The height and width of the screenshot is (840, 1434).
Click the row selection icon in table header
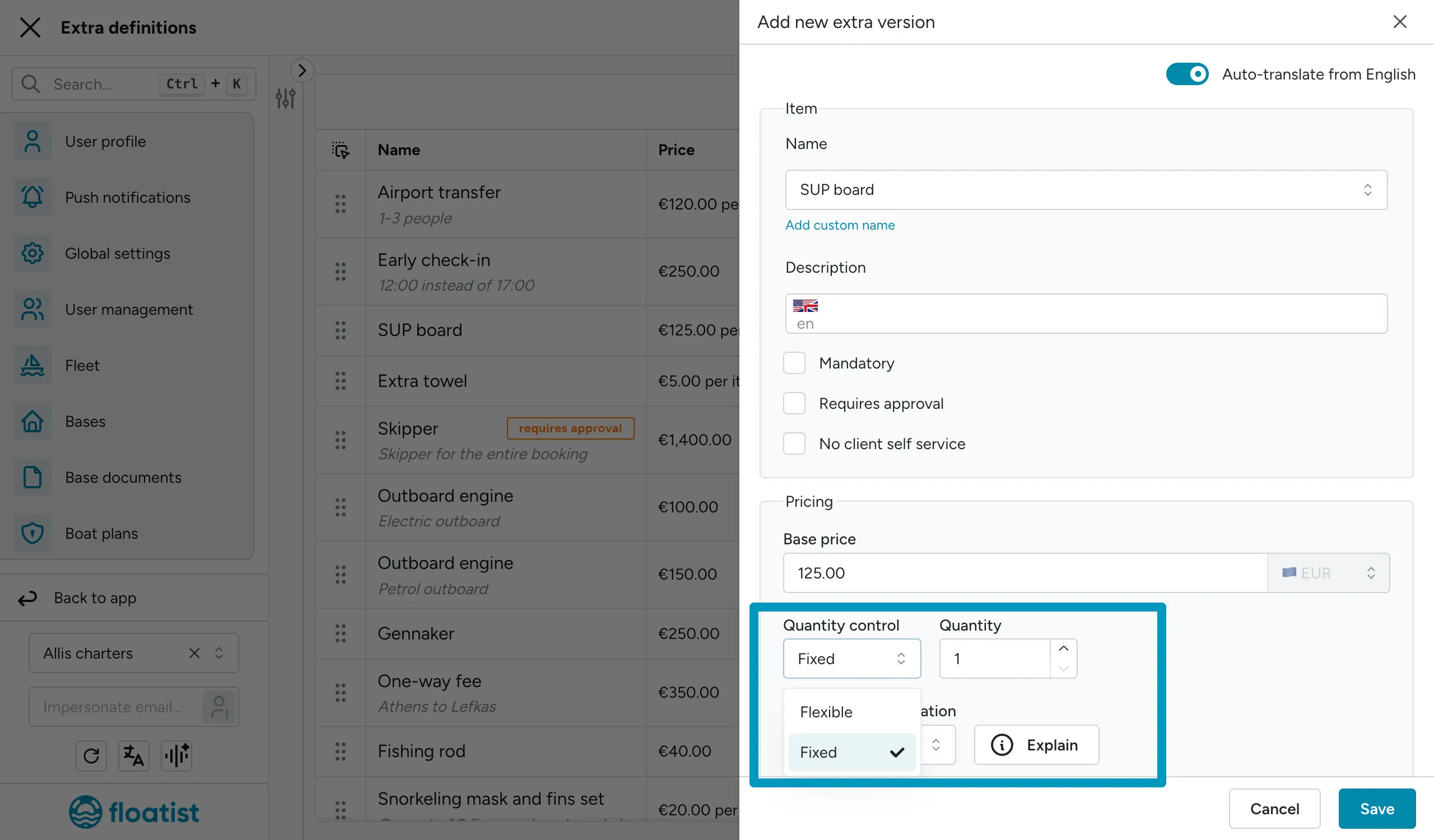(340, 150)
